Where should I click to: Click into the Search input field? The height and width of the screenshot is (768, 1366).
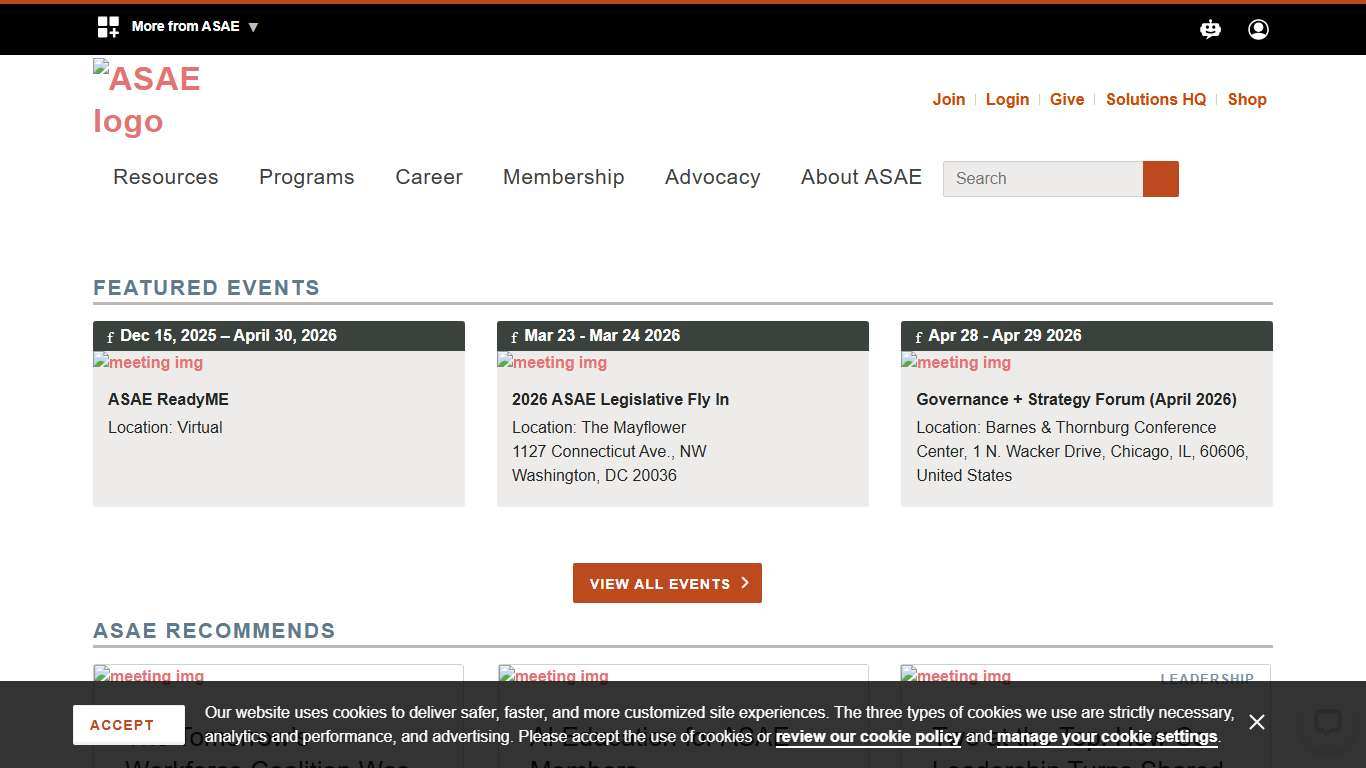tap(1042, 178)
